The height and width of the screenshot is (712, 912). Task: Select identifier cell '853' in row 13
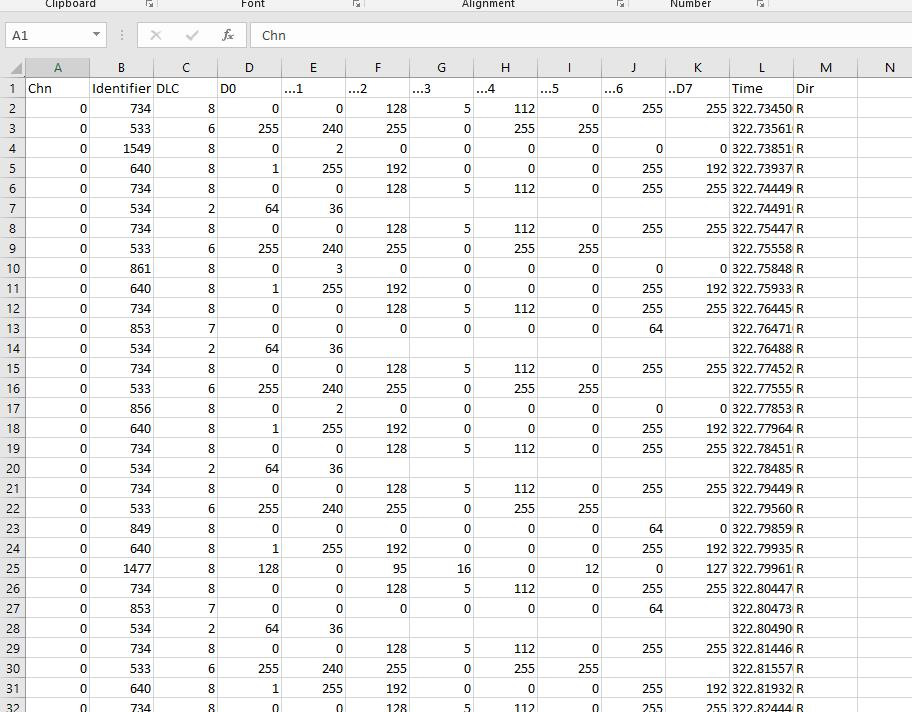click(x=122, y=329)
